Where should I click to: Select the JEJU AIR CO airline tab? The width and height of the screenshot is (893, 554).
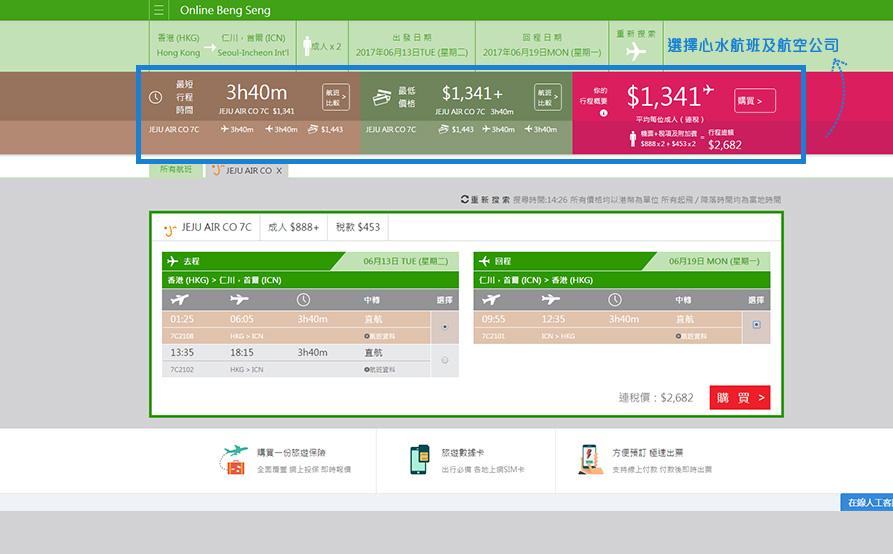pos(248,171)
